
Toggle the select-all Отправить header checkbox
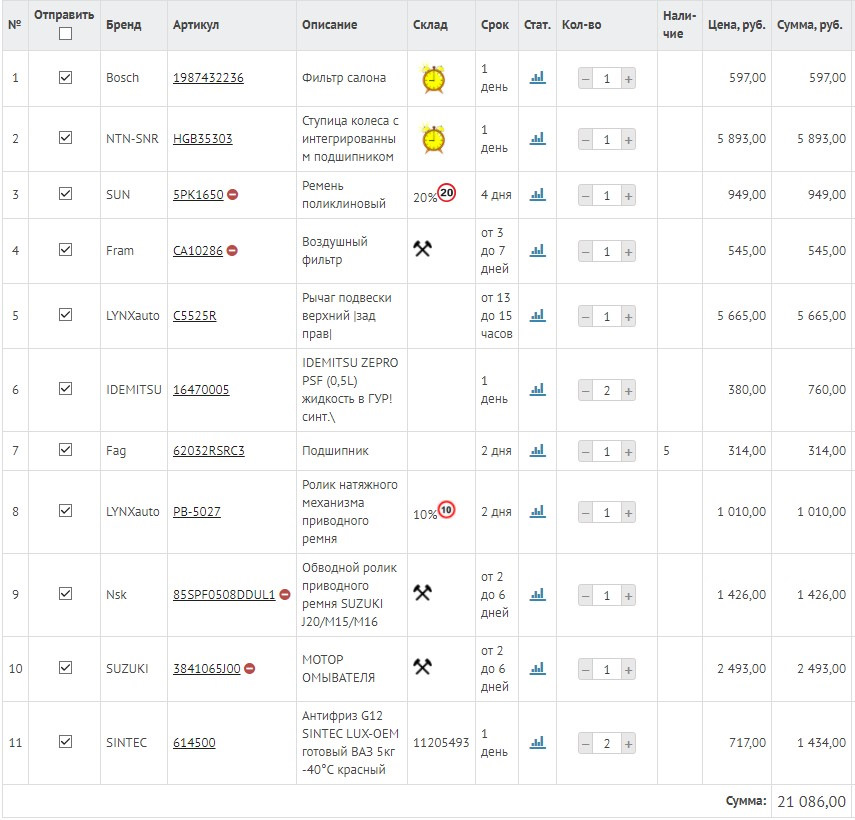coord(65,34)
